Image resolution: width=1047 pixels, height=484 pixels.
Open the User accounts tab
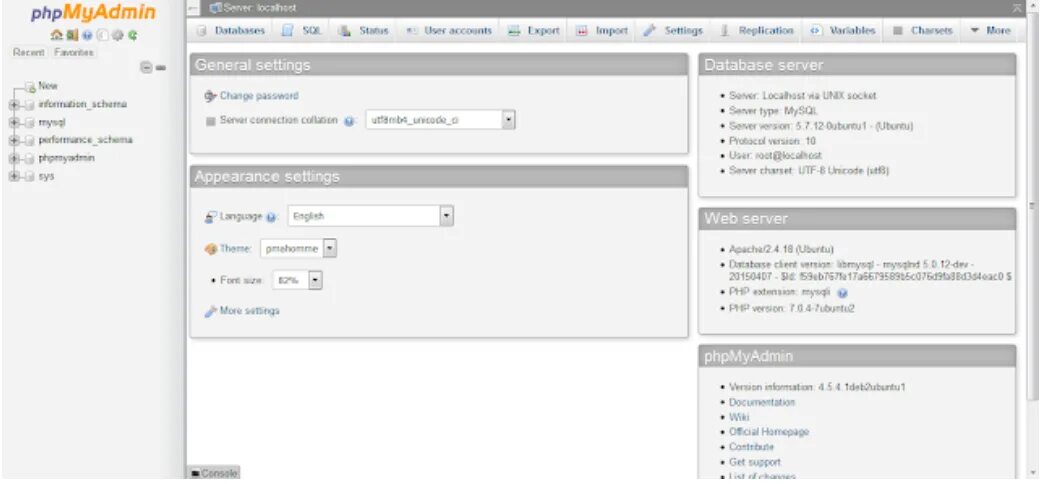[449, 31]
